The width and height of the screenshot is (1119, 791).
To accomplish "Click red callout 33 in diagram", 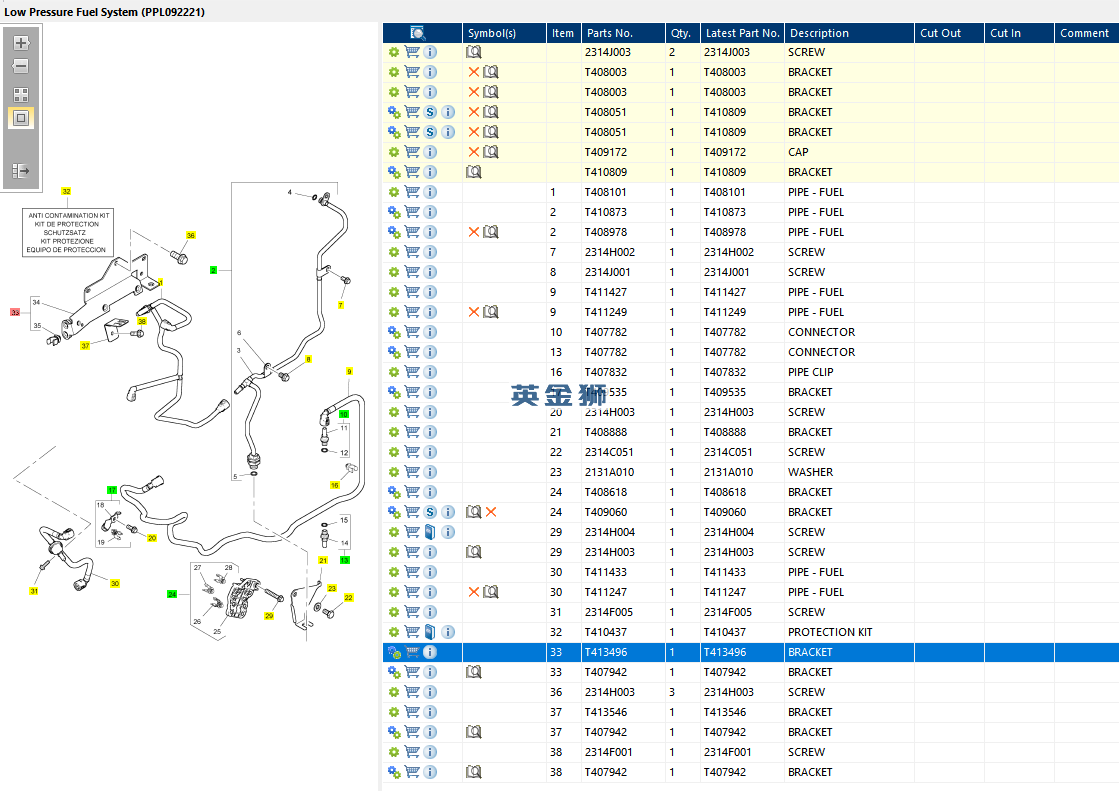I will coord(15,313).
